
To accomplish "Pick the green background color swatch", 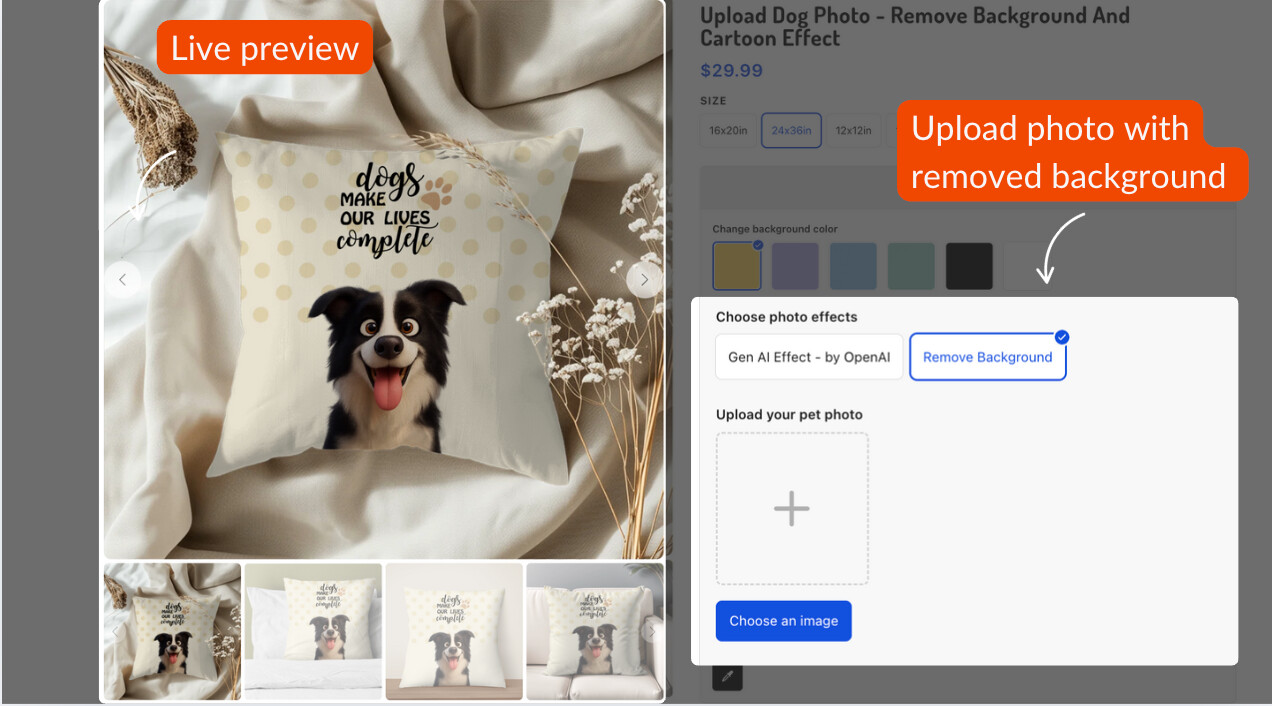I will (911, 266).
